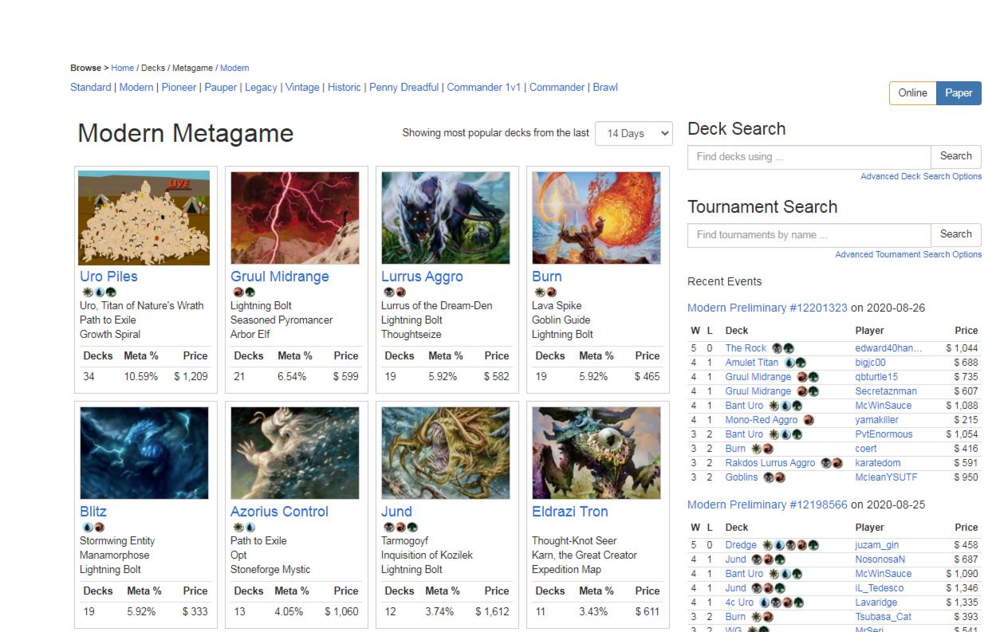
Task: Click mana symbols under Uro Piles title
Action: click(98, 292)
